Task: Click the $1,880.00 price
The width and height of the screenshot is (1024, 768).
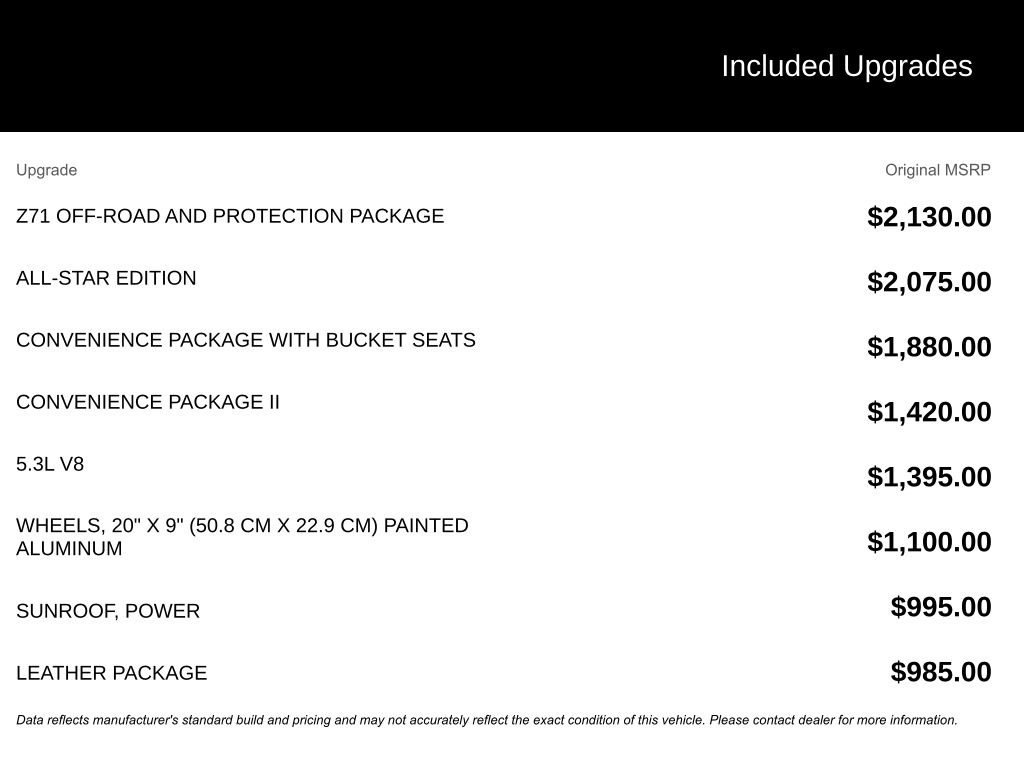Action: click(929, 347)
